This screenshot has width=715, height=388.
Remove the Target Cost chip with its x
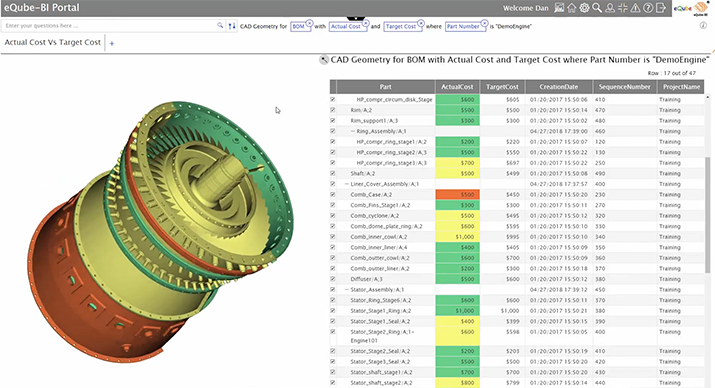(421, 23)
